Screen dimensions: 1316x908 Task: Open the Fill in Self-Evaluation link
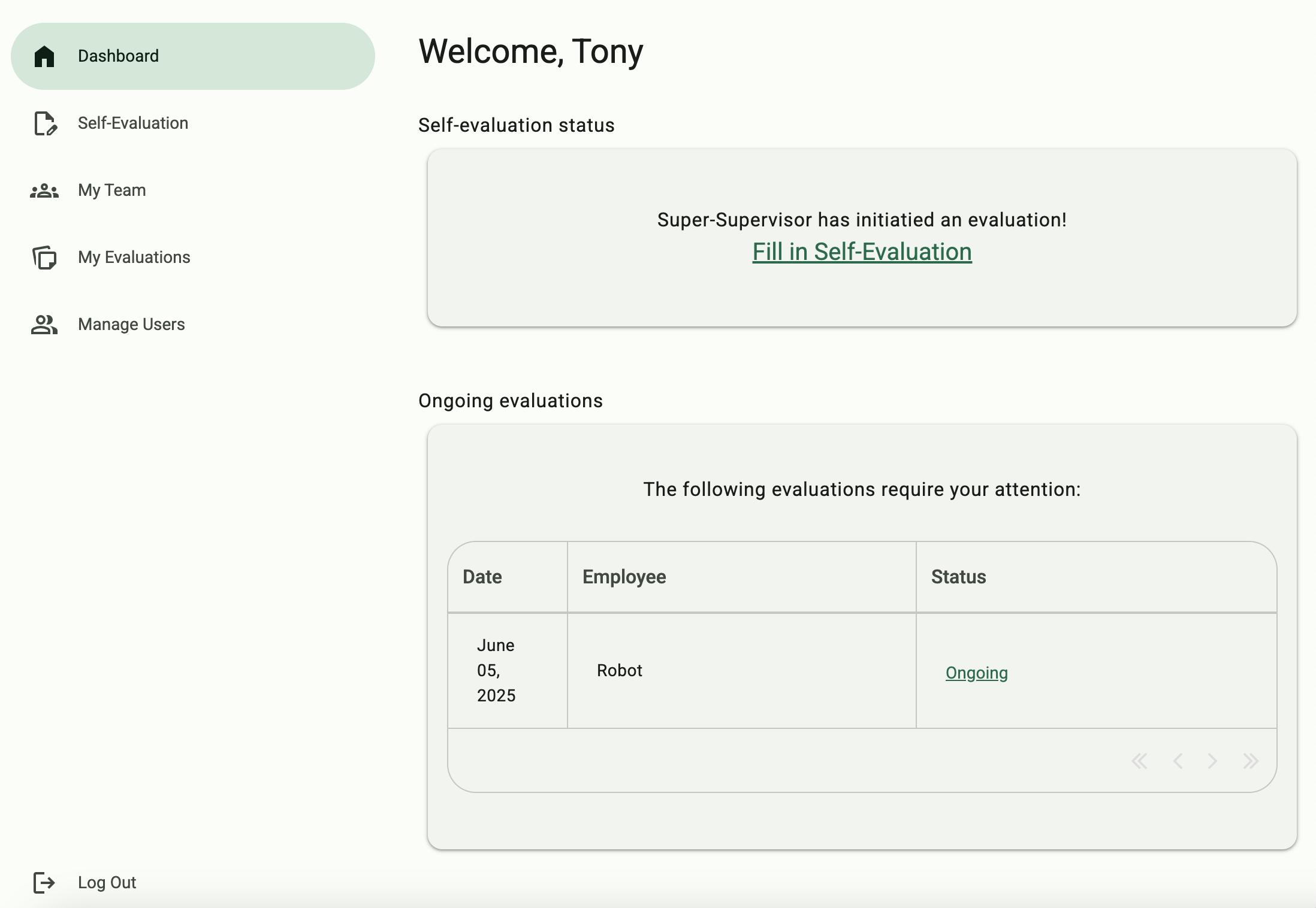pyautogui.click(x=862, y=252)
